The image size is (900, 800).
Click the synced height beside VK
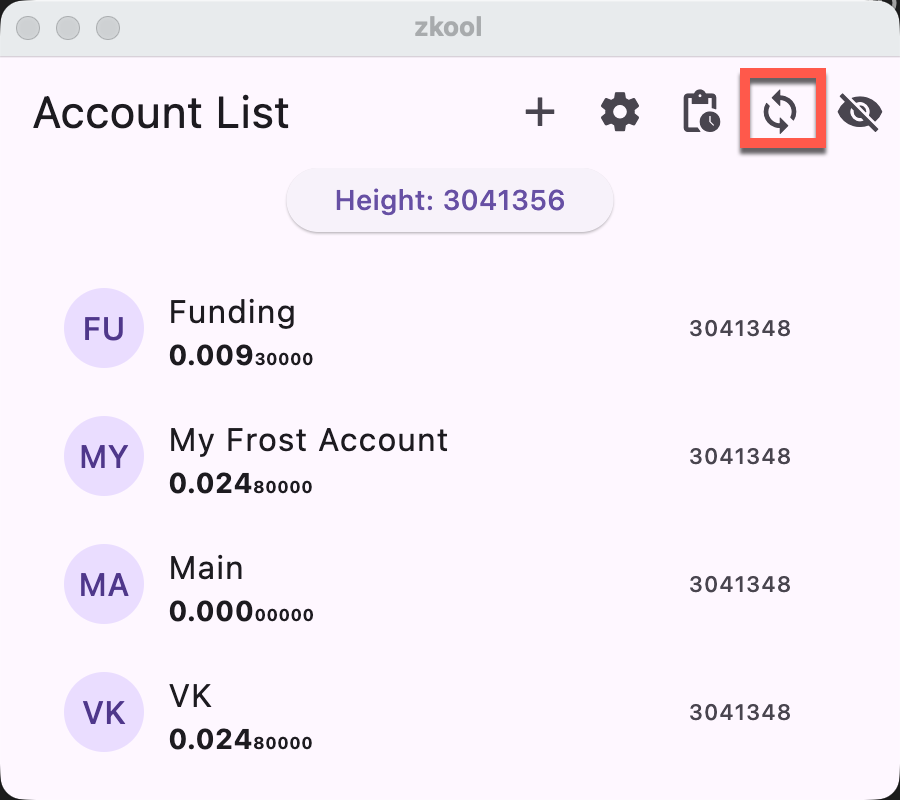tap(740, 713)
